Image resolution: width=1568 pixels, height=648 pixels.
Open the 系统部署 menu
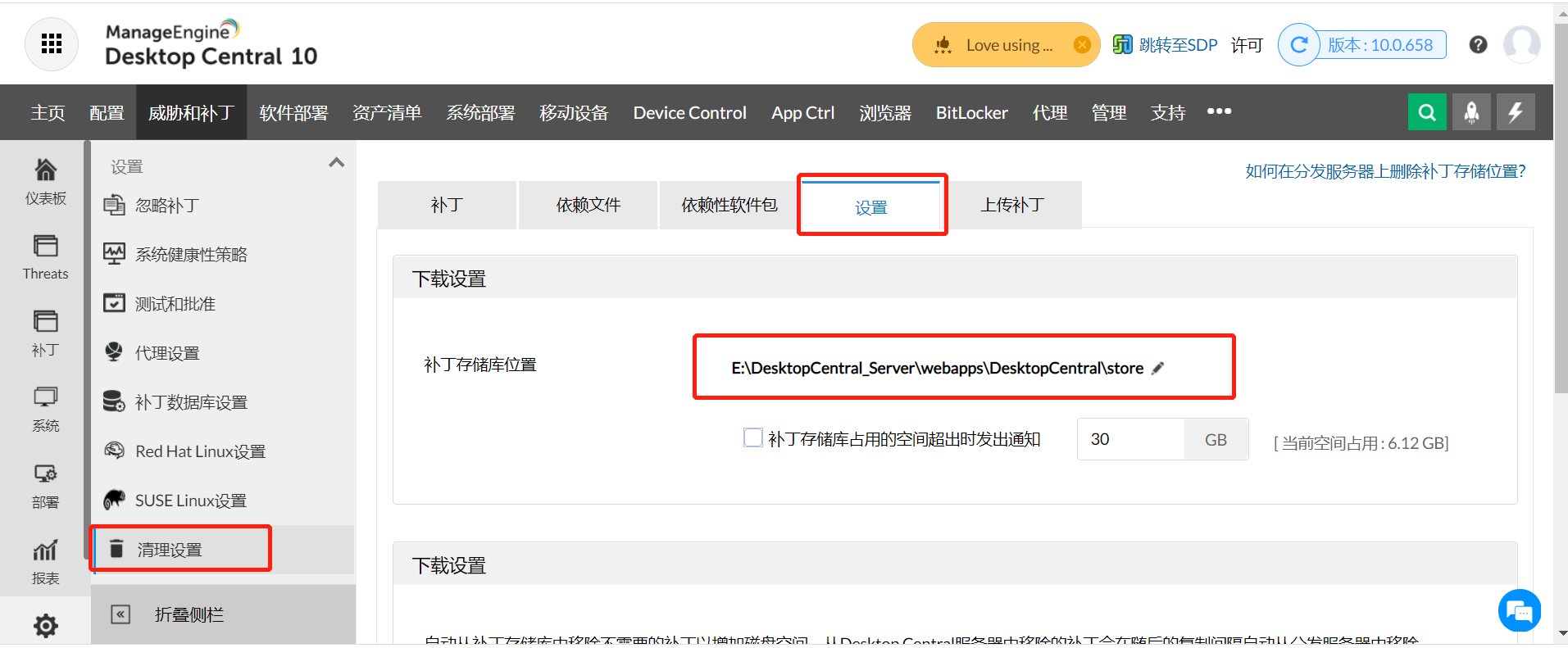(x=480, y=112)
